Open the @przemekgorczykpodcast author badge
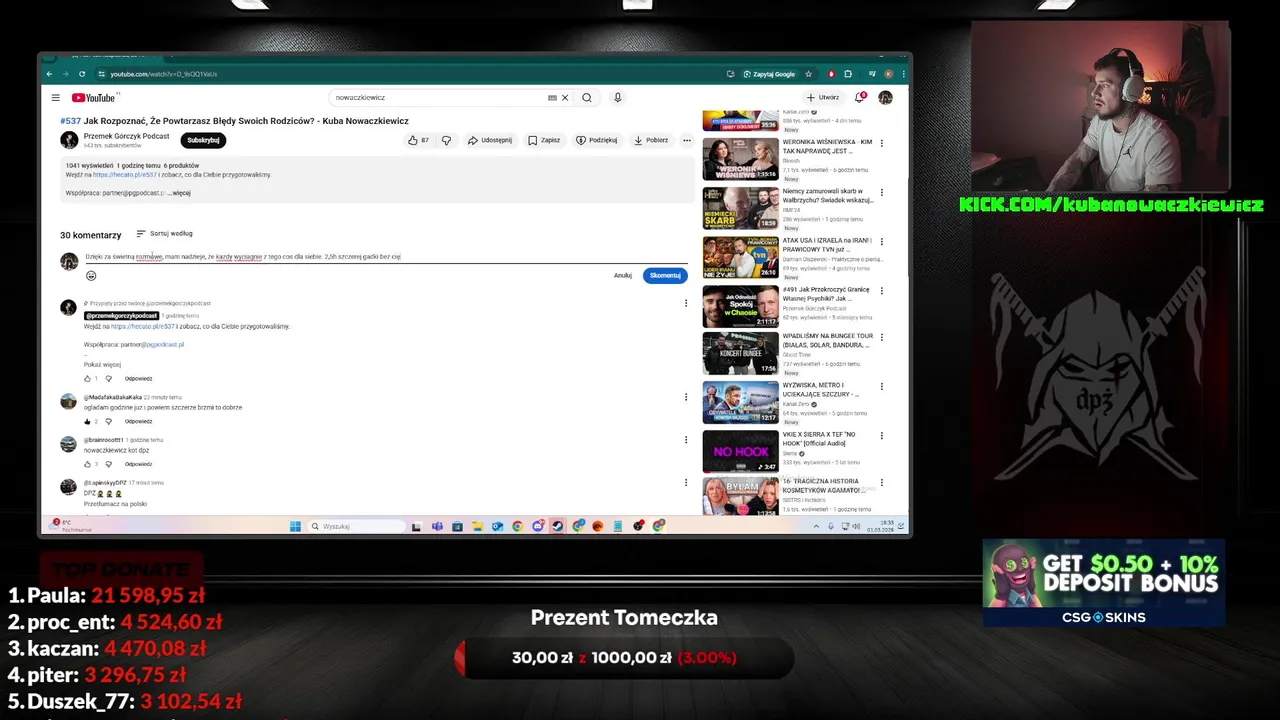 [x=121, y=316]
